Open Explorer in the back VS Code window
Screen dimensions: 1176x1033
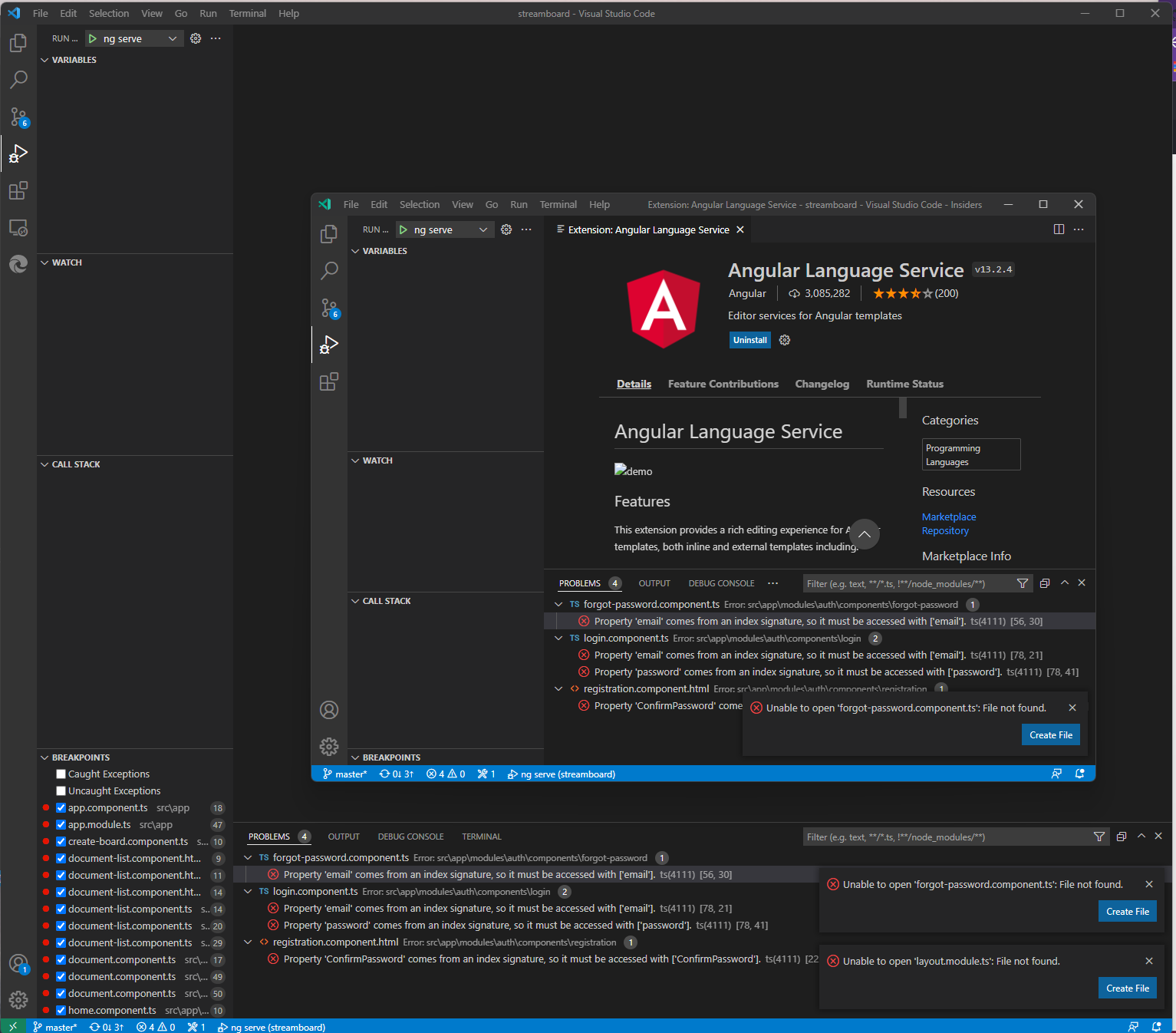(x=18, y=43)
